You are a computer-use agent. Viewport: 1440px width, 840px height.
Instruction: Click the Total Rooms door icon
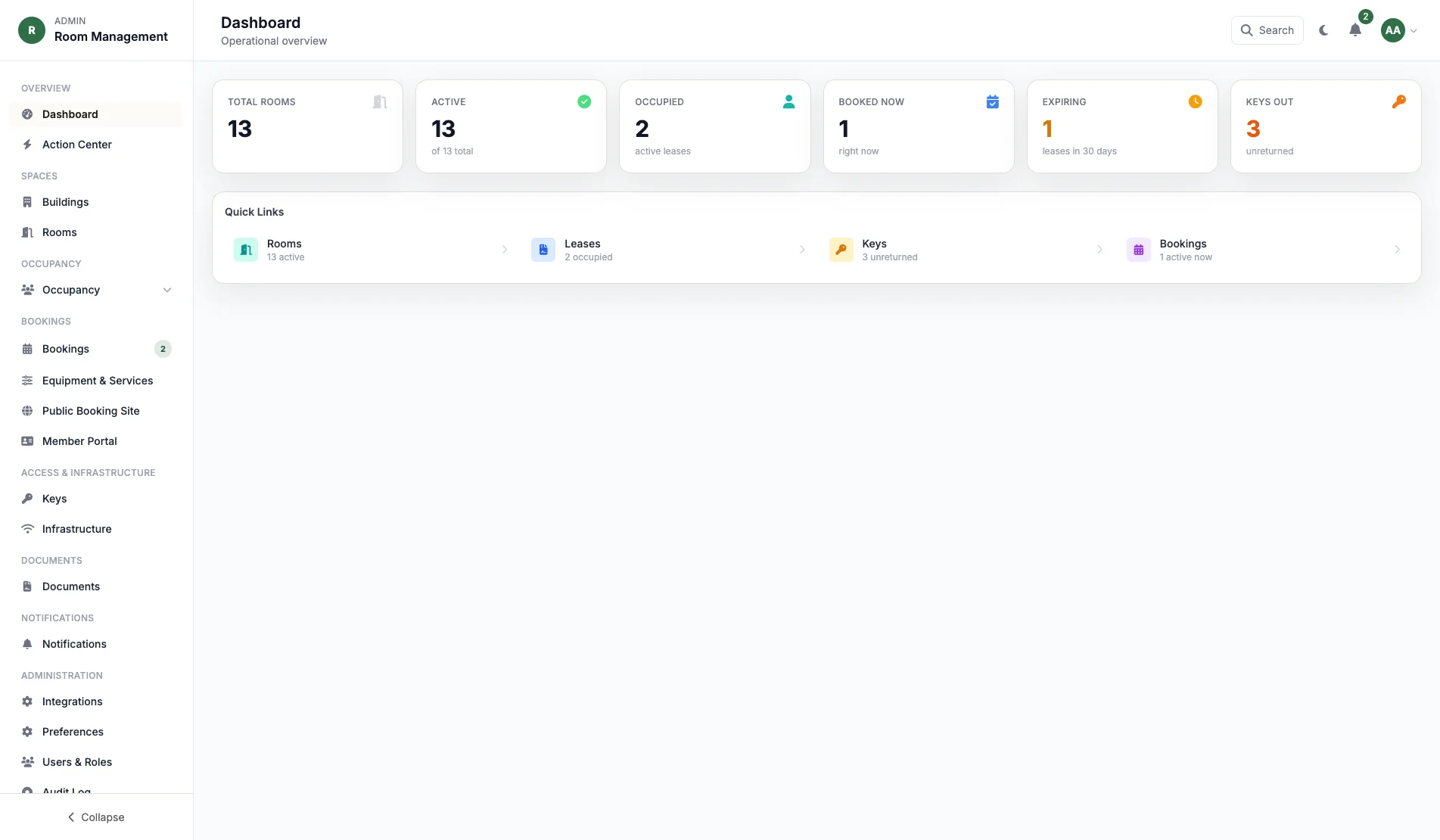[x=380, y=101]
